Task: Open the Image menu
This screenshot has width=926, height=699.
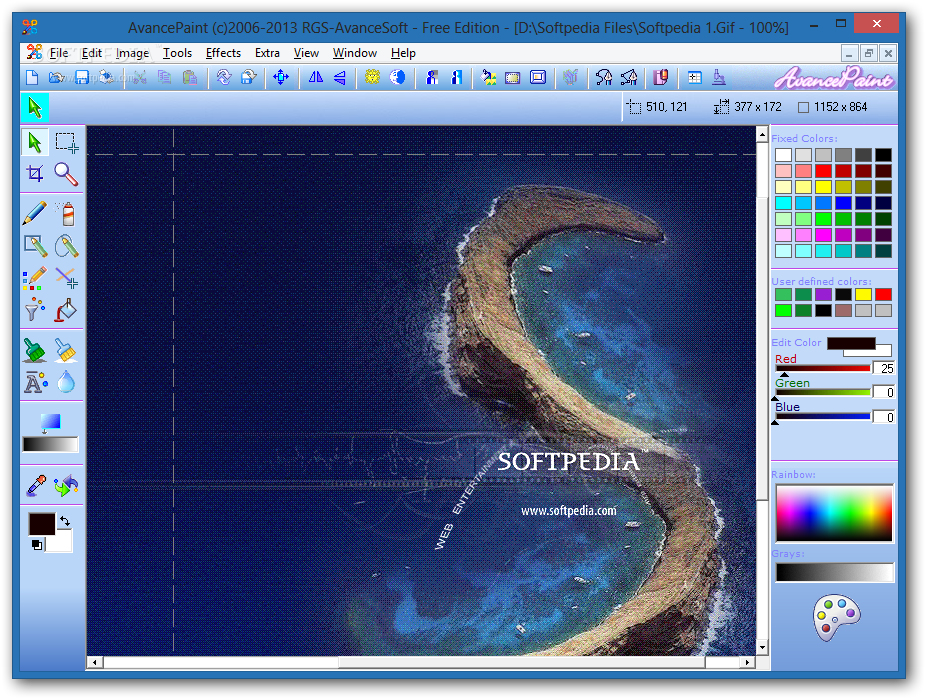Action: coord(132,53)
